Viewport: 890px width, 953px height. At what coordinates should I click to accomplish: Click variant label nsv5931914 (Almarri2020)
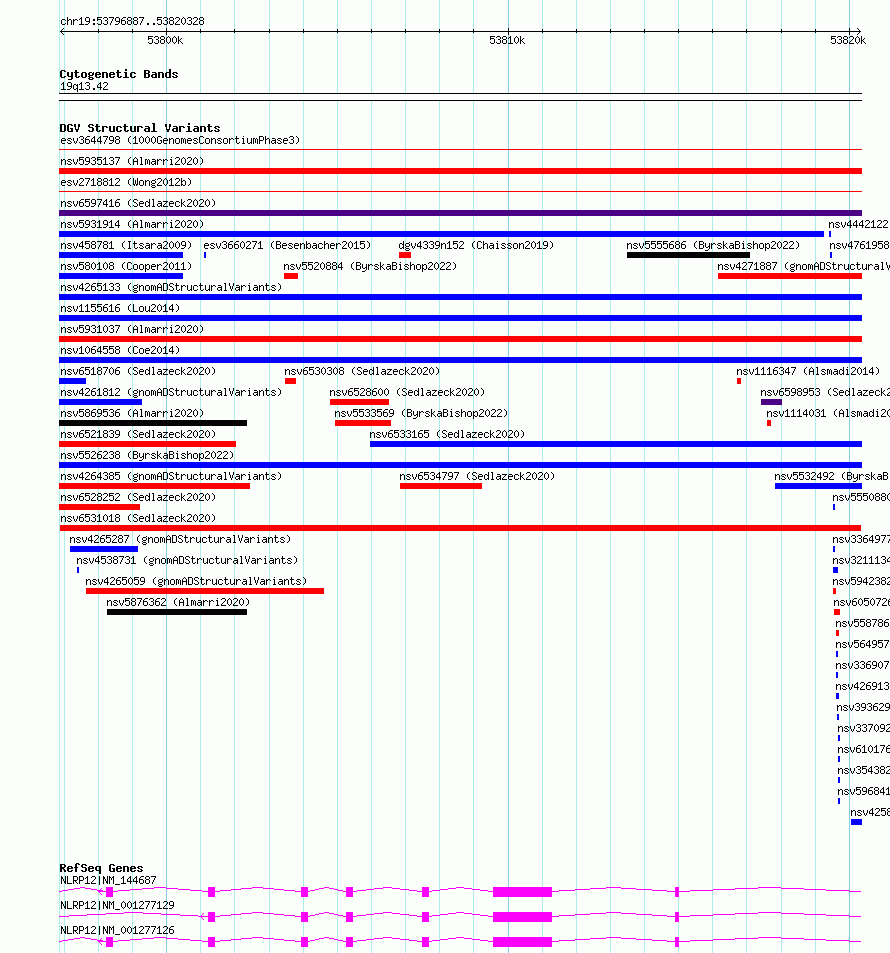pyautogui.click(x=132, y=224)
